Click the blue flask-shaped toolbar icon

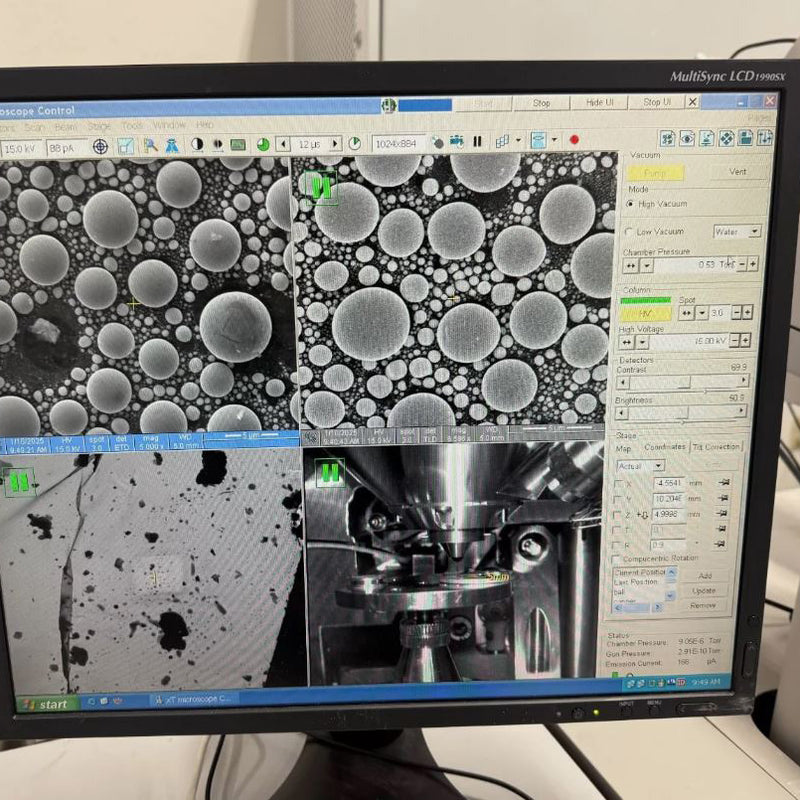click(172, 145)
